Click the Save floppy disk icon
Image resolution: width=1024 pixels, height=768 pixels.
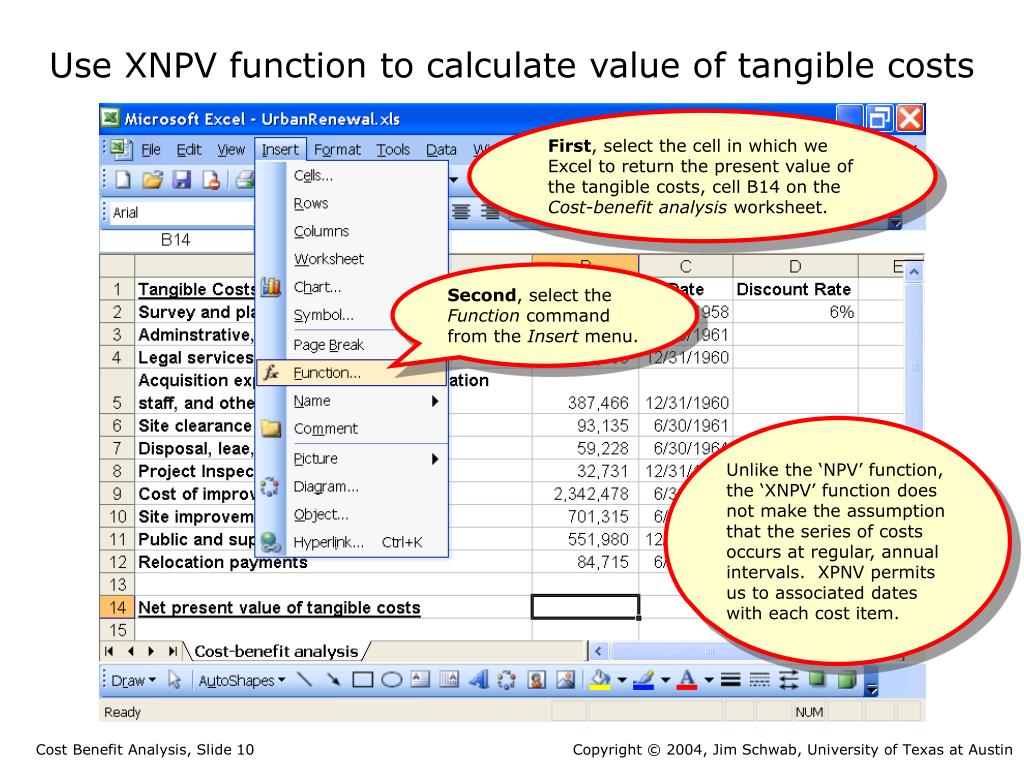pyautogui.click(x=182, y=179)
